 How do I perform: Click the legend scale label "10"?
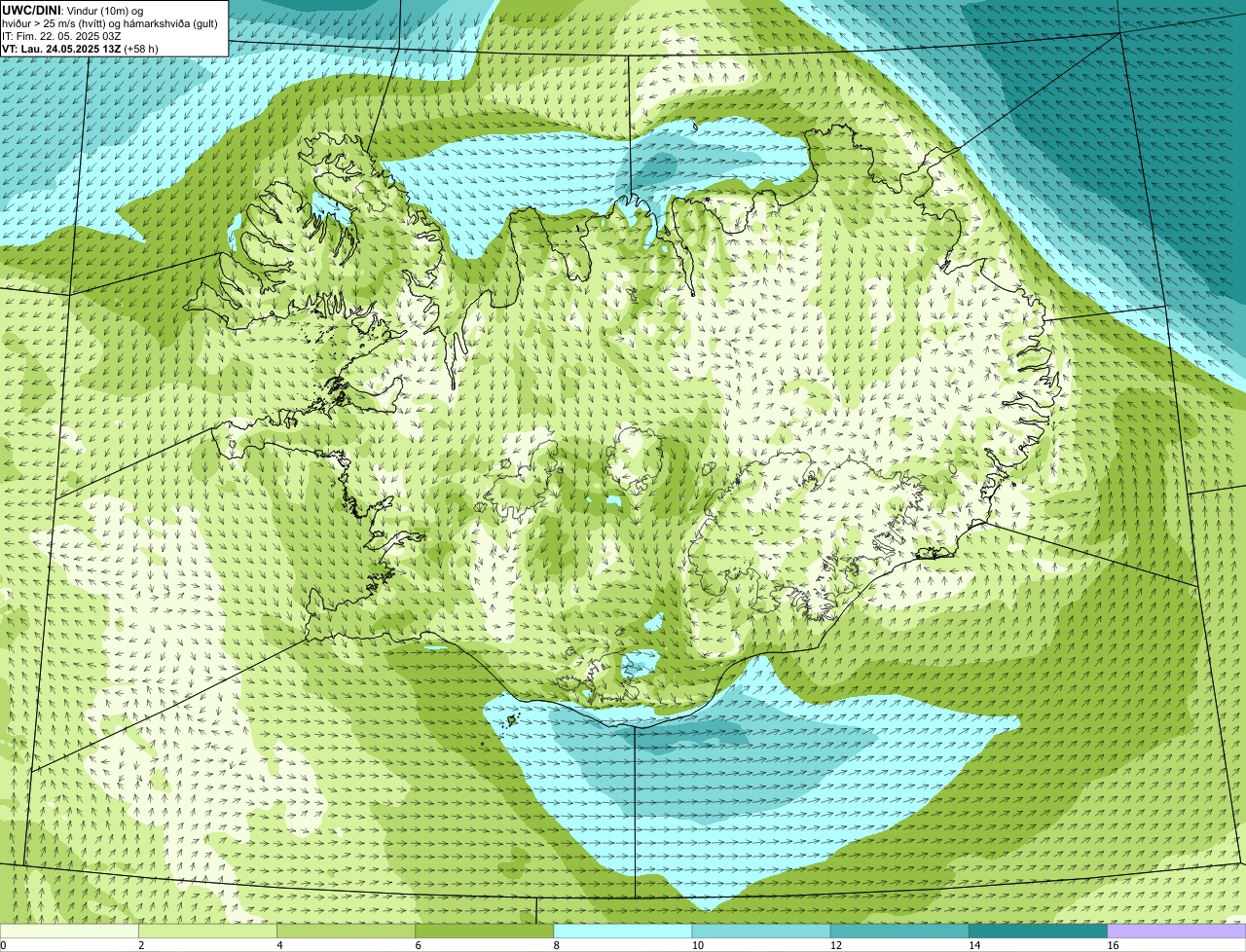tap(698, 945)
